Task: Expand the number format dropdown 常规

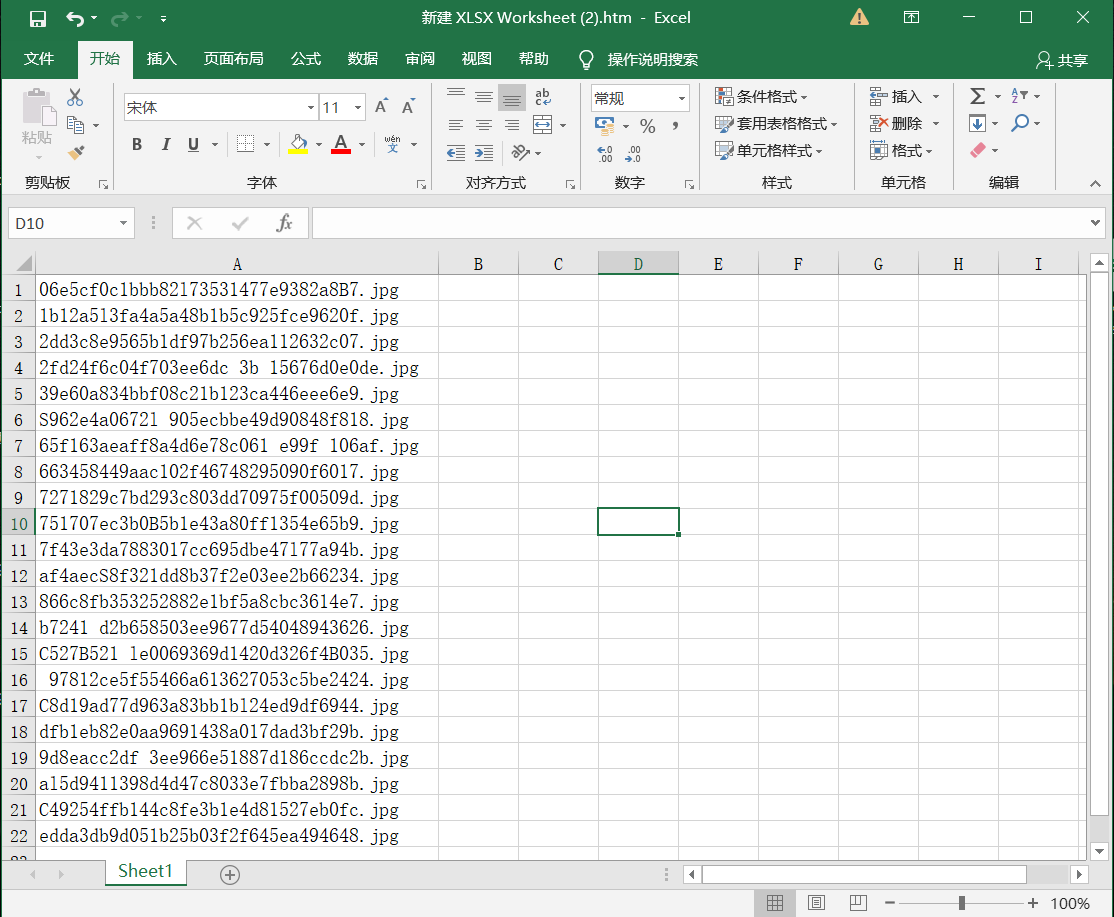Action: click(x=682, y=98)
